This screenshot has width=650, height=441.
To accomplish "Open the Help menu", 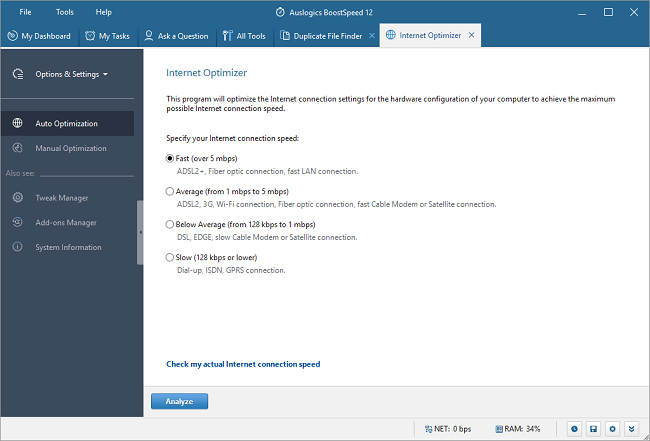I will pos(103,12).
